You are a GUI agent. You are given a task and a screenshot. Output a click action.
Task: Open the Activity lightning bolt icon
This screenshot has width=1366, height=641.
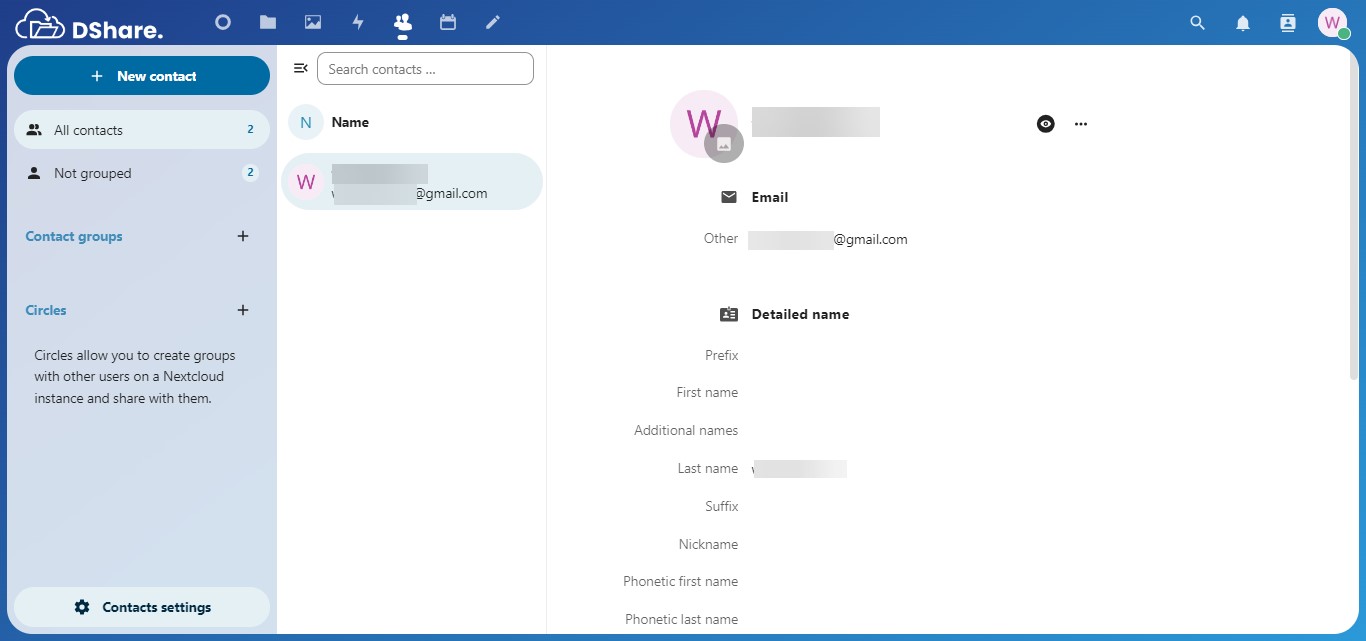click(358, 22)
